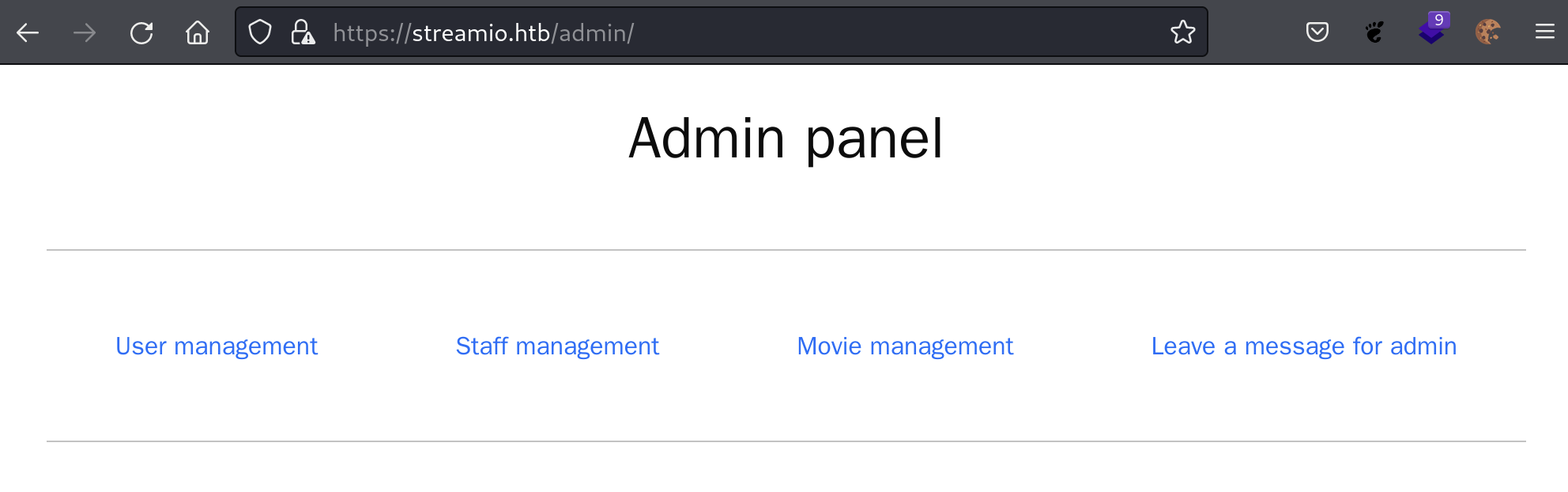Open the Firefox hamburger menu

pos(1545,32)
